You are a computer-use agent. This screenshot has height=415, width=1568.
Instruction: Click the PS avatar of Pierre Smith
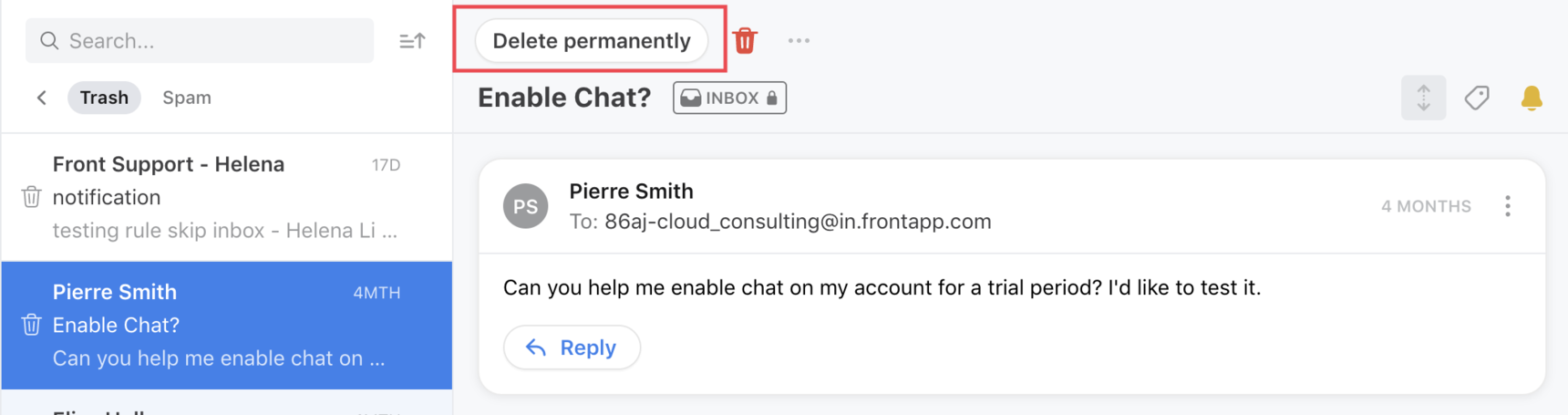(526, 206)
